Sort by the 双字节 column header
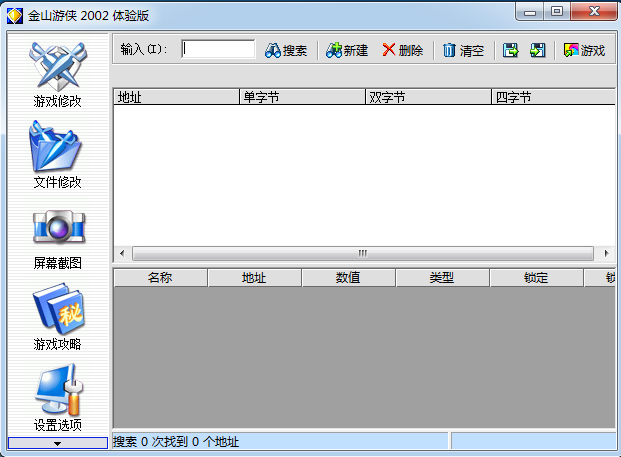Viewport: 621px width, 457px height. (428, 97)
